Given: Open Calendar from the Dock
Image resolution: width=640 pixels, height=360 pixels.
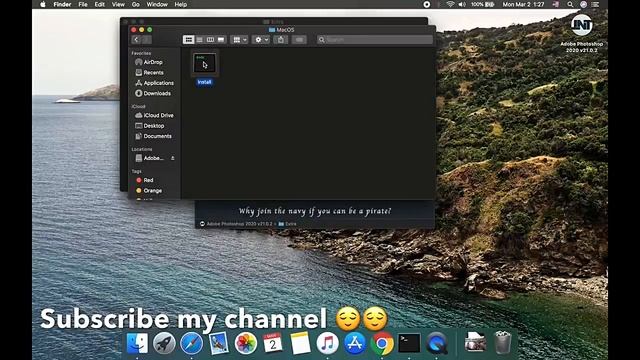Looking at the screenshot, I should coord(273,343).
